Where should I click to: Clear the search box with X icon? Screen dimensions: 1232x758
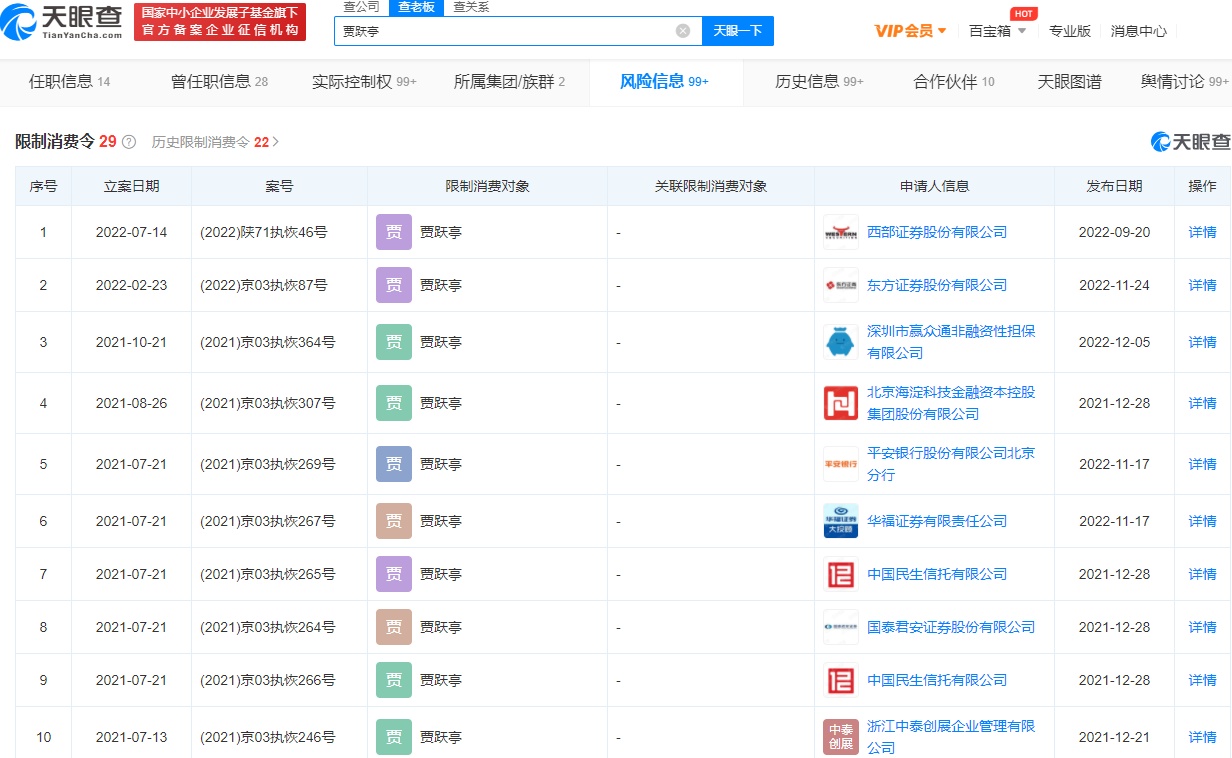point(683,31)
